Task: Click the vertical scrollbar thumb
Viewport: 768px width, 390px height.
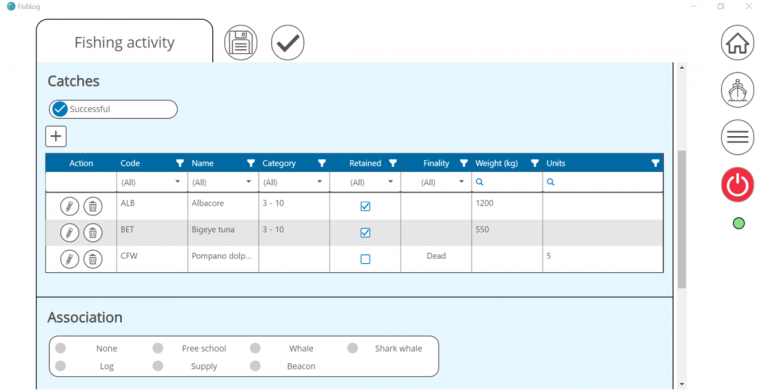Action: point(681,219)
